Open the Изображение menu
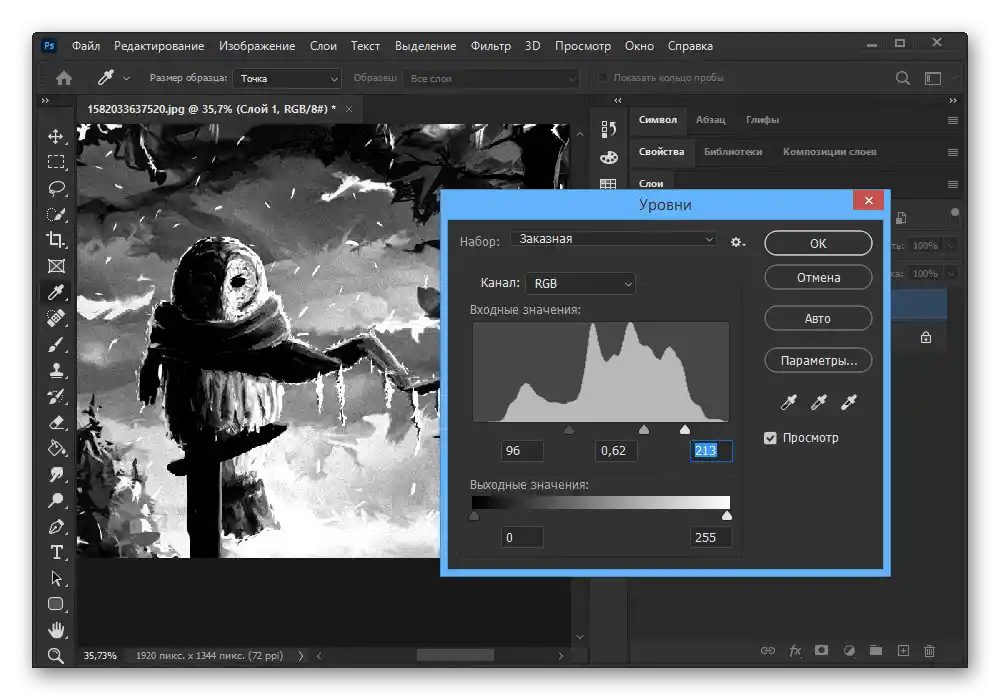This screenshot has height=700, width=1000. tap(257, 46)
